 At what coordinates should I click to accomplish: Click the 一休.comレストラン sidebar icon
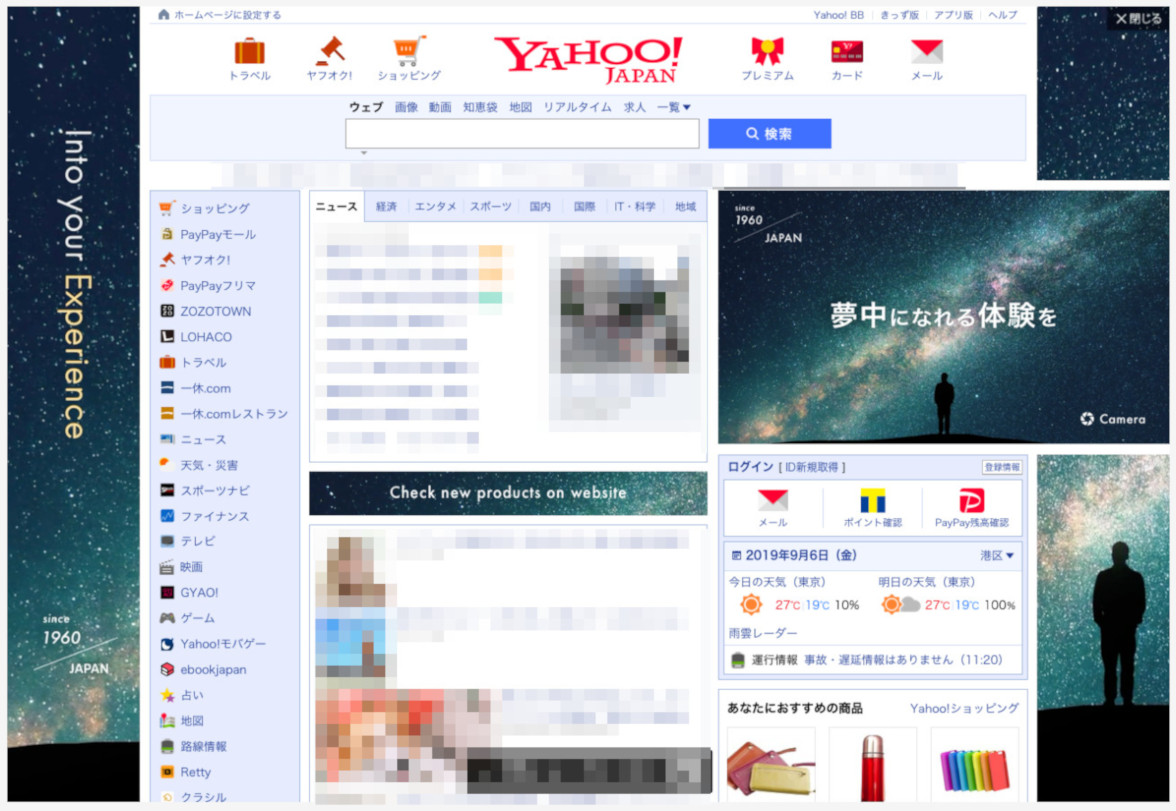pyautogui.click(x=167, y=413)
